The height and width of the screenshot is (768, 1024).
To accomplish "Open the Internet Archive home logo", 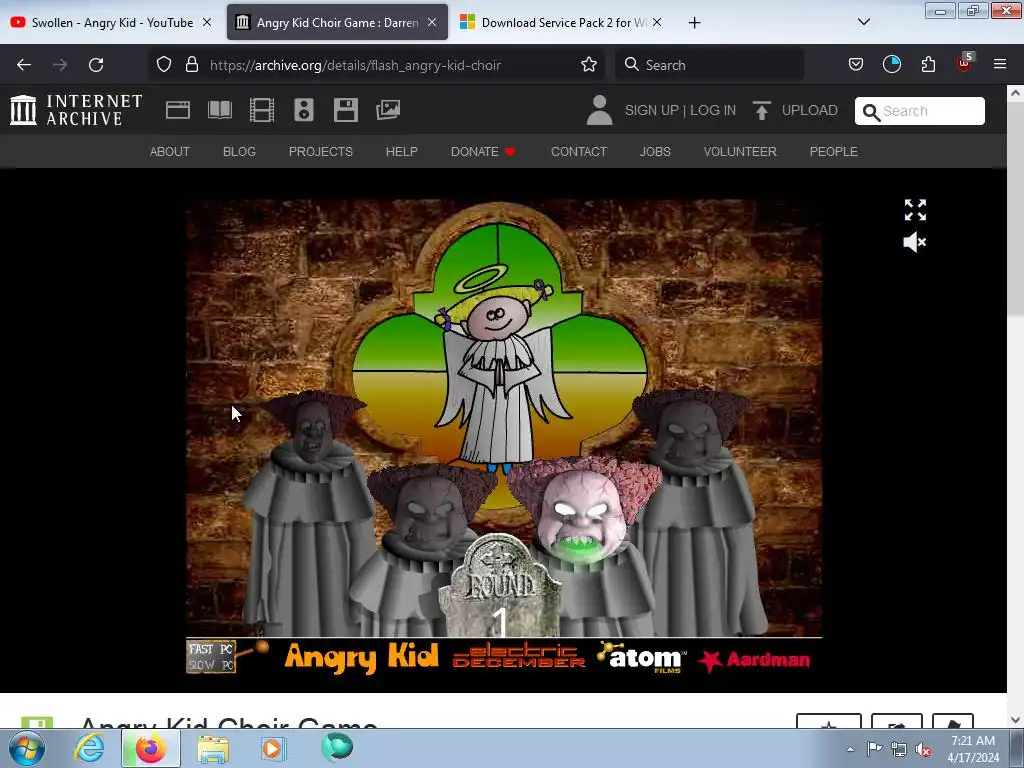I will tap(76, 110).
